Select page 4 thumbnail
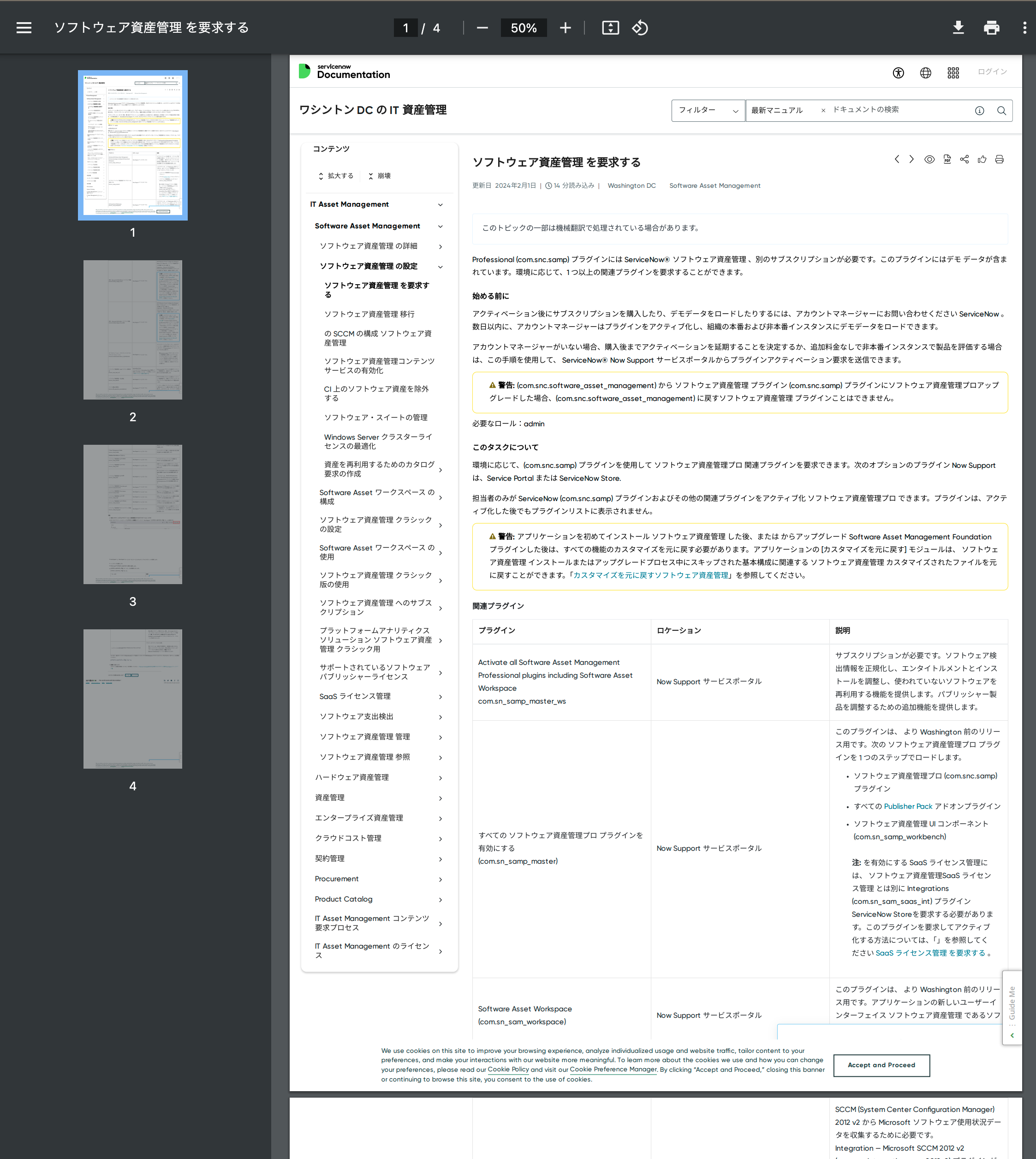The image size is (1036, 1159). point(133,699)
